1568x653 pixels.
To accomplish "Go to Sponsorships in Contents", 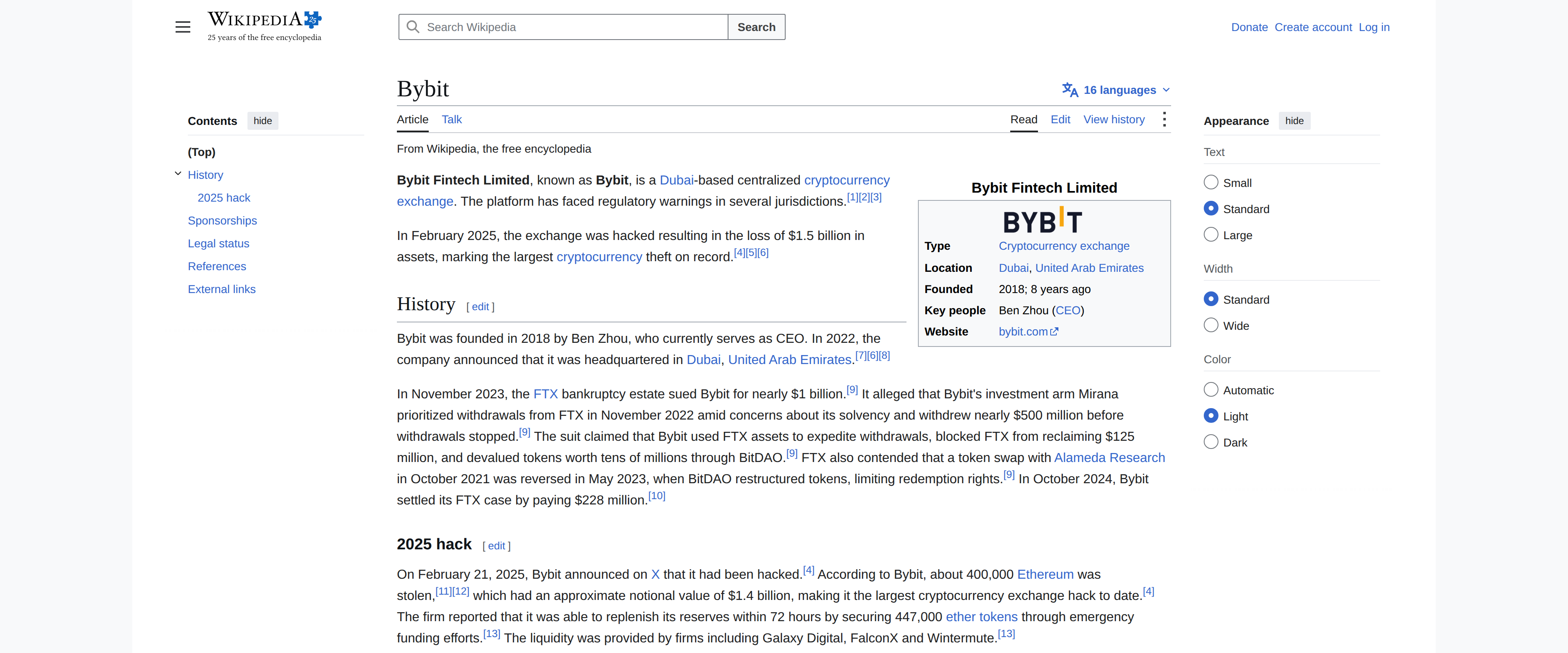I will coord(222,221).
